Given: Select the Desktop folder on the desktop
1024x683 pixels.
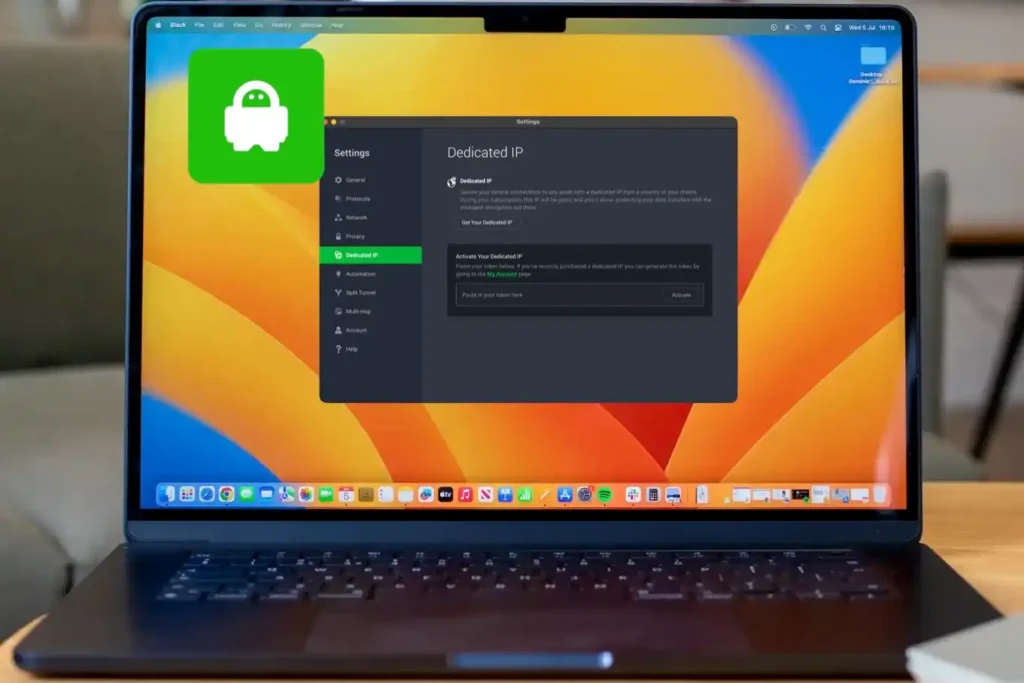Looking at the screenshot, I should (x=872, y=65).
